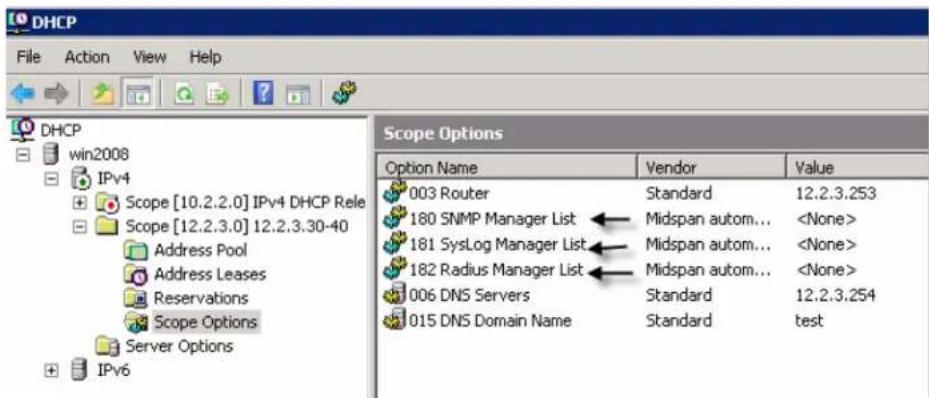The width and height of the screenshot is (929, 398).
Task: Sort by Vendor column header
Action: (x=712, y=168)
